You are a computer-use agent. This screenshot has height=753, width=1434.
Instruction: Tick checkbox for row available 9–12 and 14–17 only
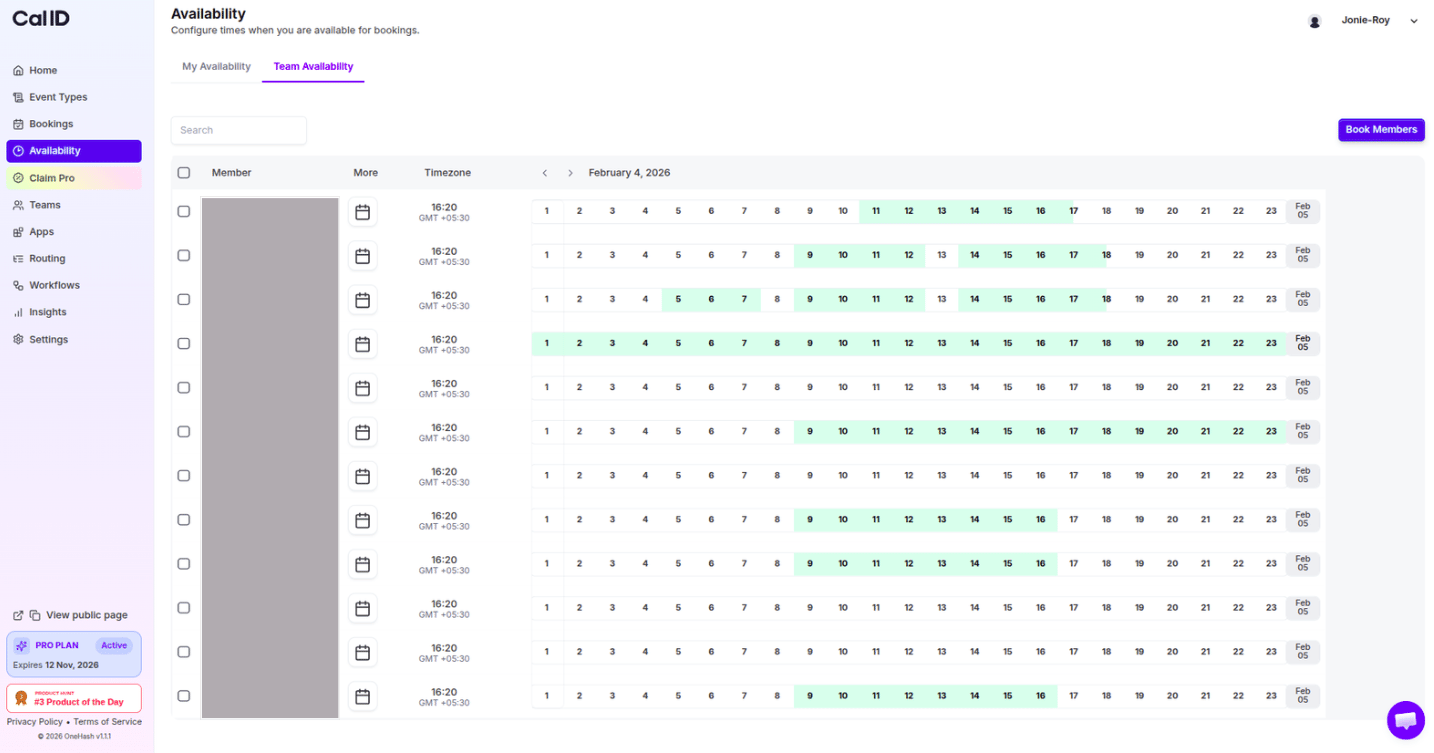pos(184,255)
